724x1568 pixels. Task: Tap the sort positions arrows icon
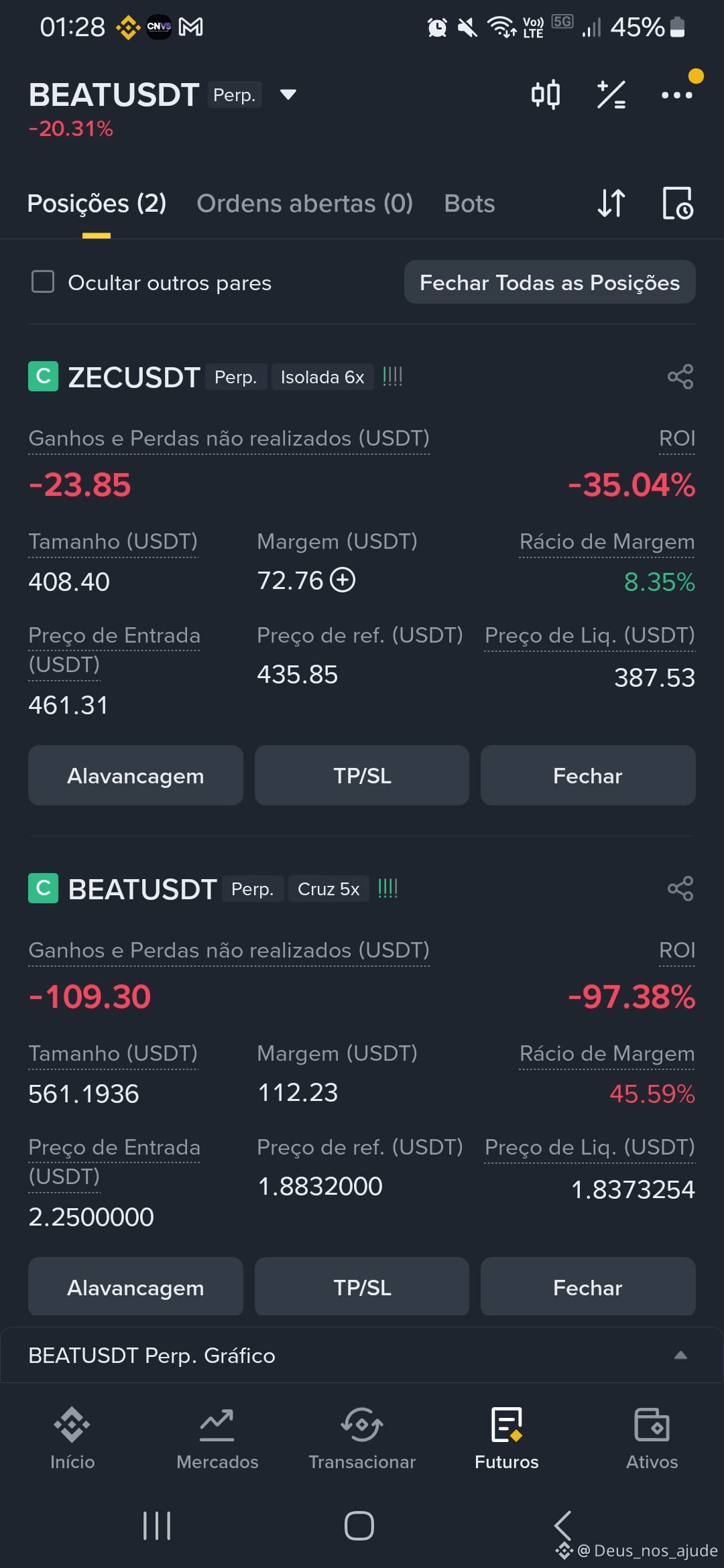611,203
